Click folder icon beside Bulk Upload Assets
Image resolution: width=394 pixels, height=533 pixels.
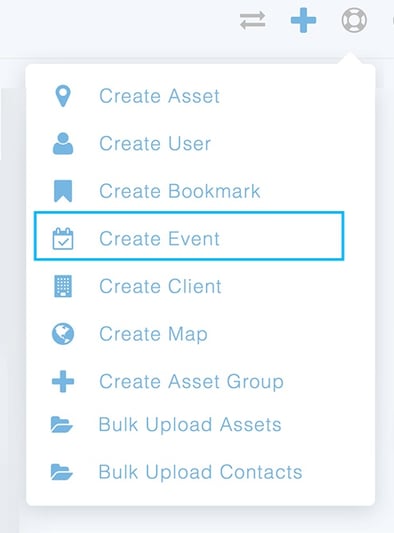pyautogui.click(x=62, y=425)
